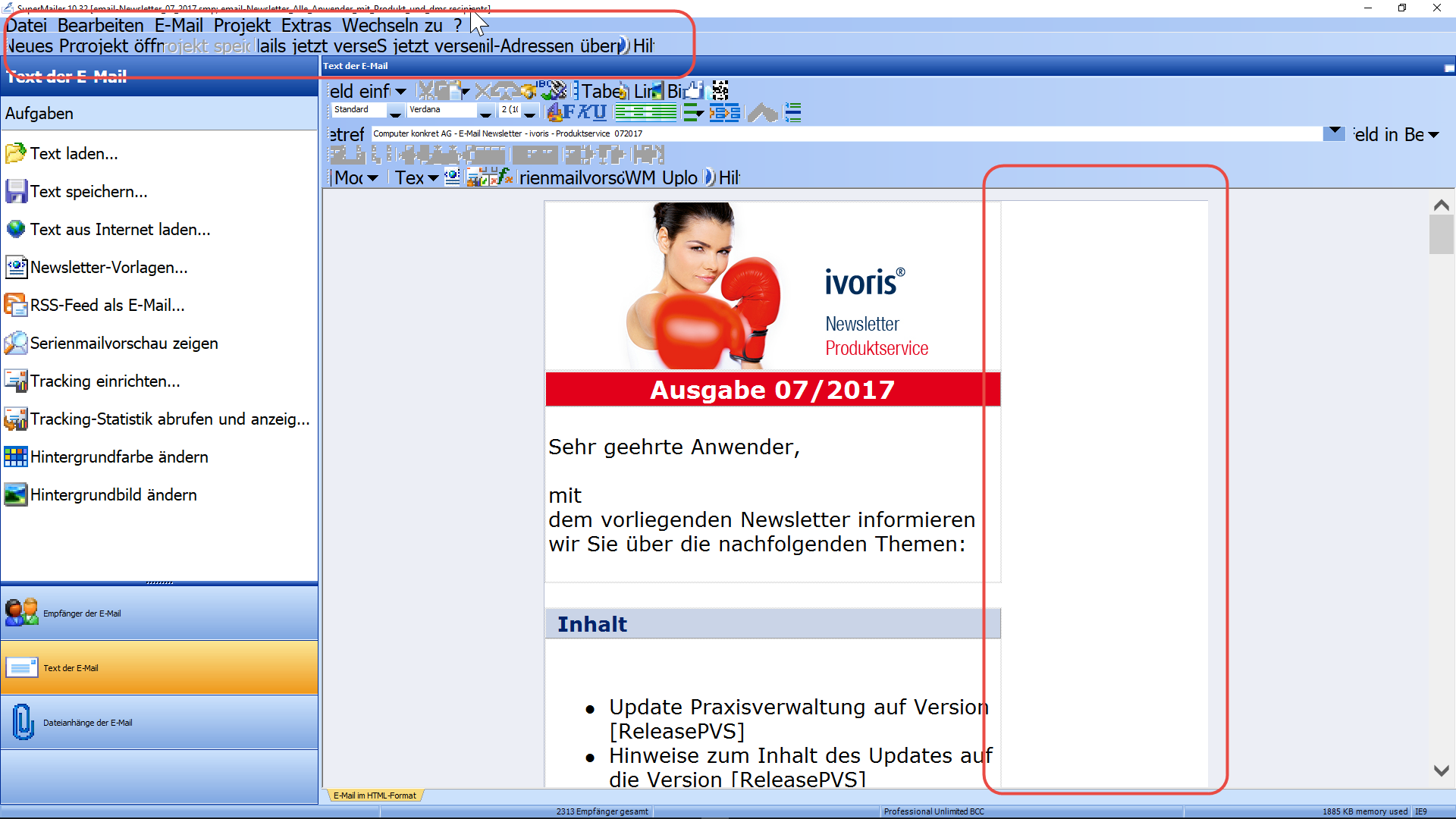1456x819 pixels.
Task: Click editor scrollbar down arrow
Action: point(1442,770)
